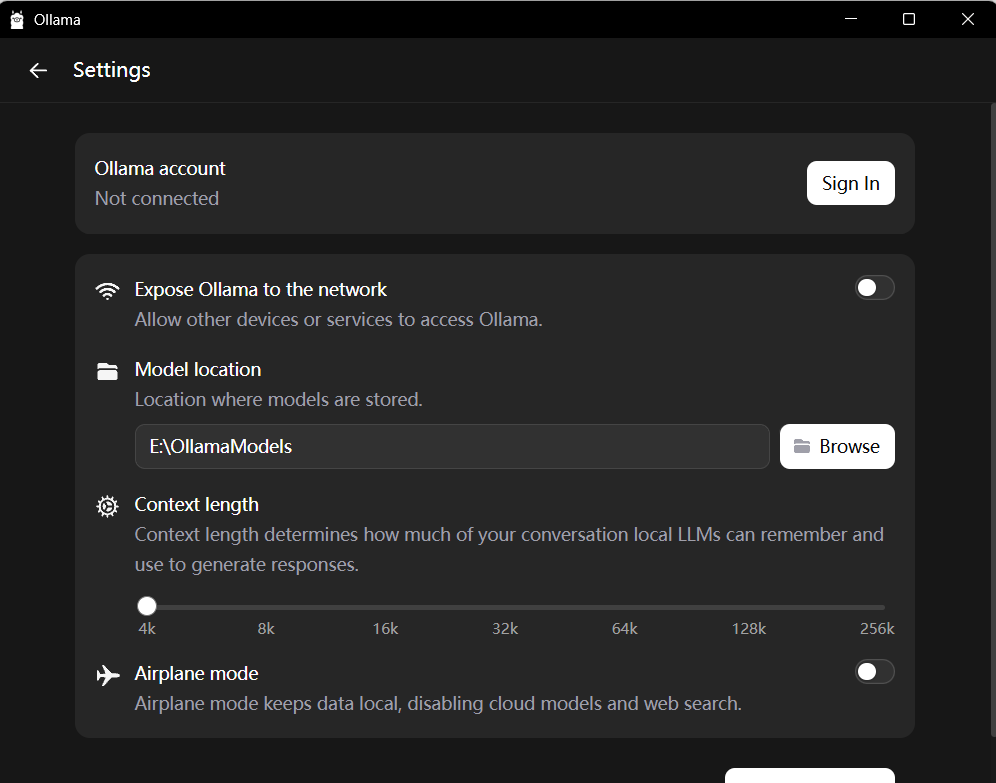Enable Airplane mode switch
The height and width of the screenshot is (783, 996).
[x=875, y=672]
